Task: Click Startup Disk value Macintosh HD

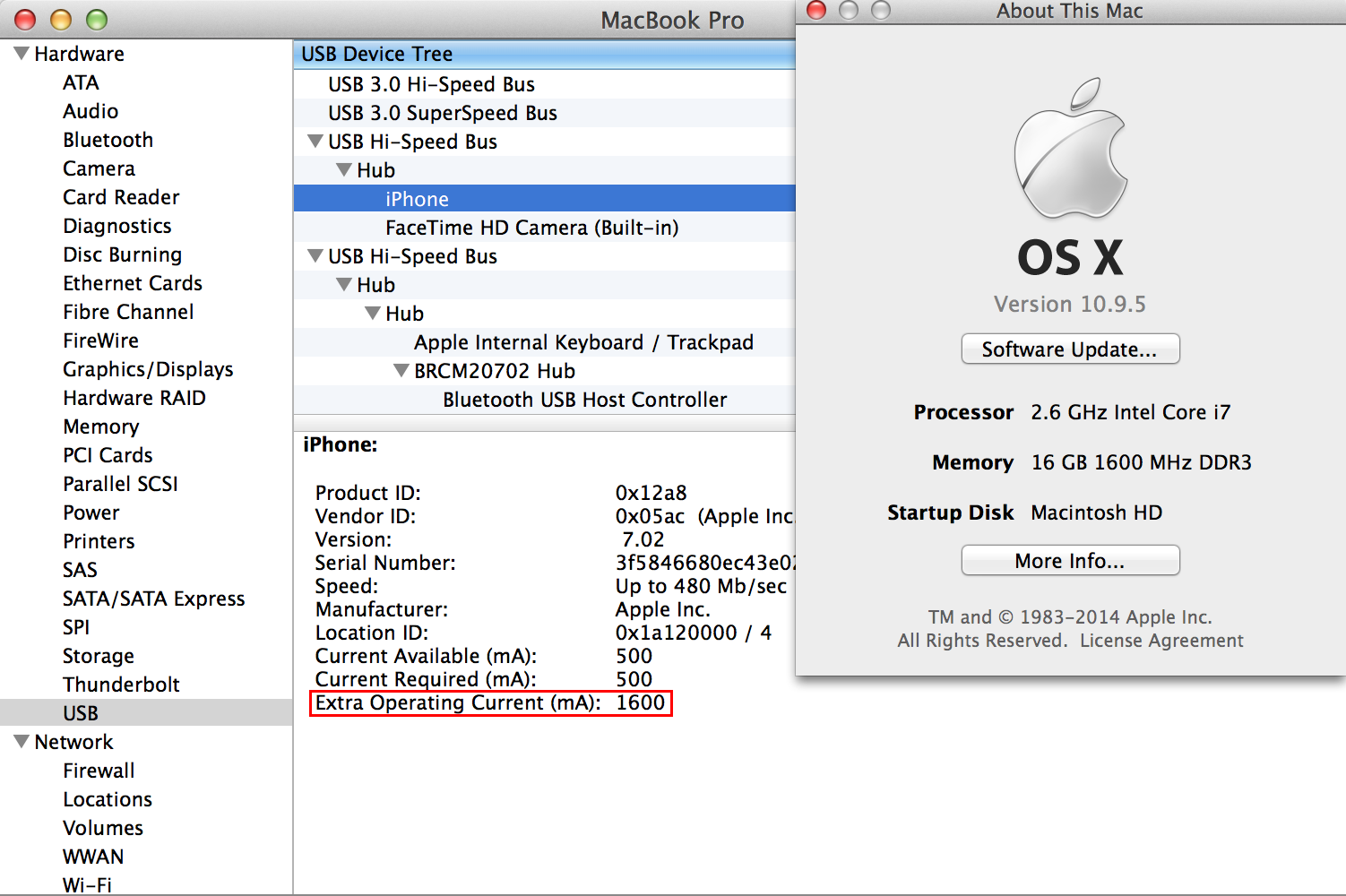Action: (x=1096, y=513)
